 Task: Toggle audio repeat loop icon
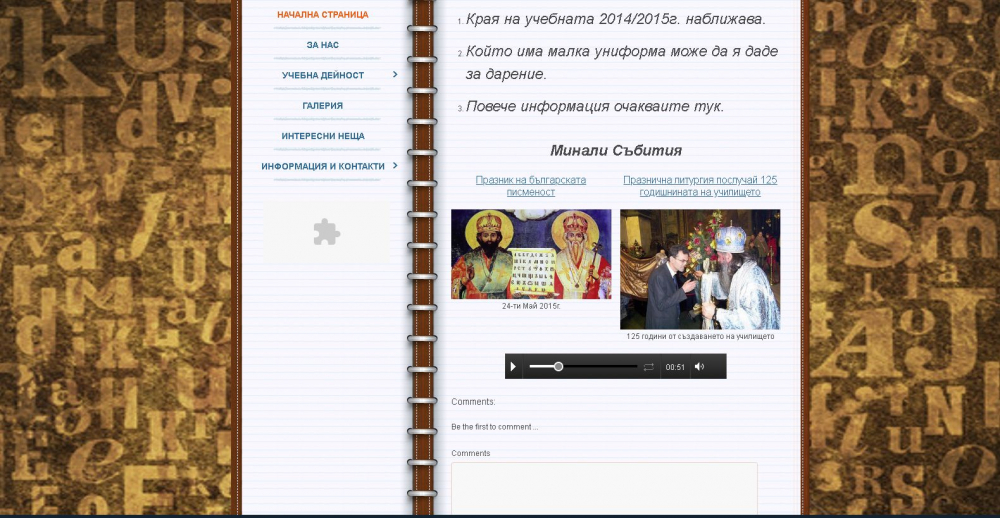649,367
